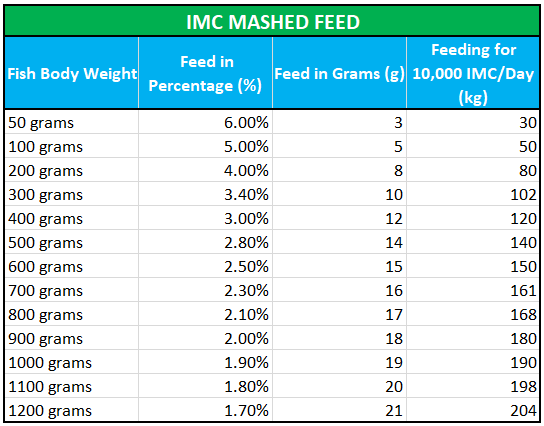
Task: Select the 800 grams cell
Action: click(x=72, y=314)
